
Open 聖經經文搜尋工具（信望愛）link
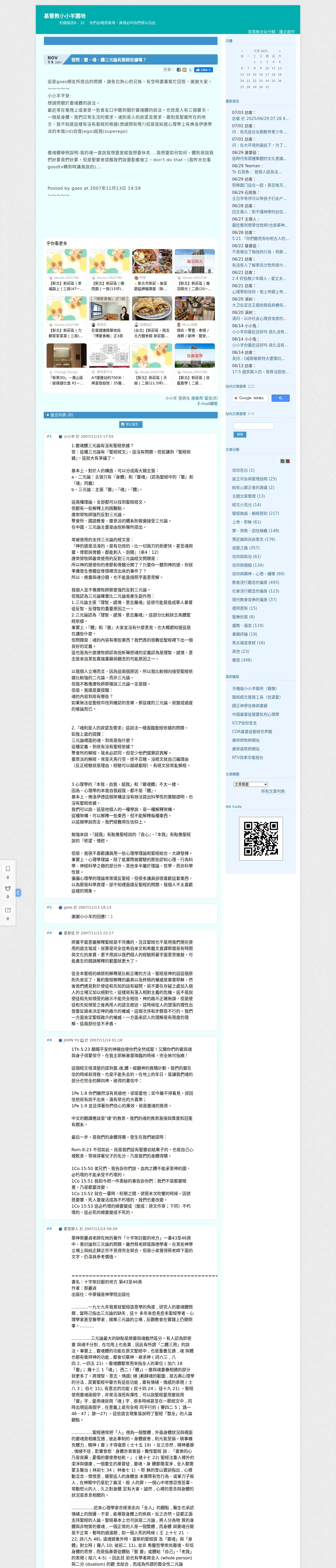[x=256, y=697]
